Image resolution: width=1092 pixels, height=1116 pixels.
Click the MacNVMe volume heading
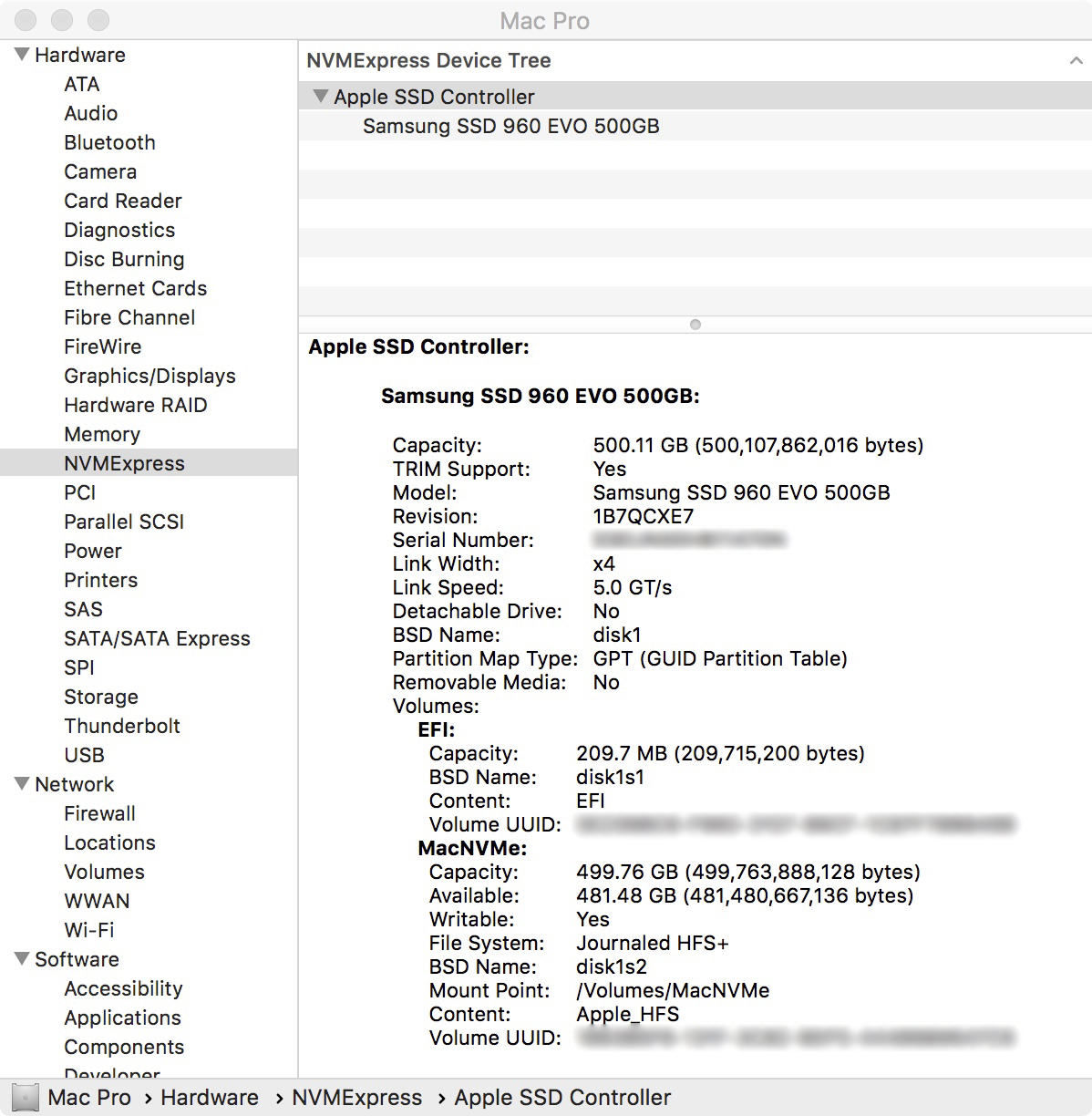(472, 848)
